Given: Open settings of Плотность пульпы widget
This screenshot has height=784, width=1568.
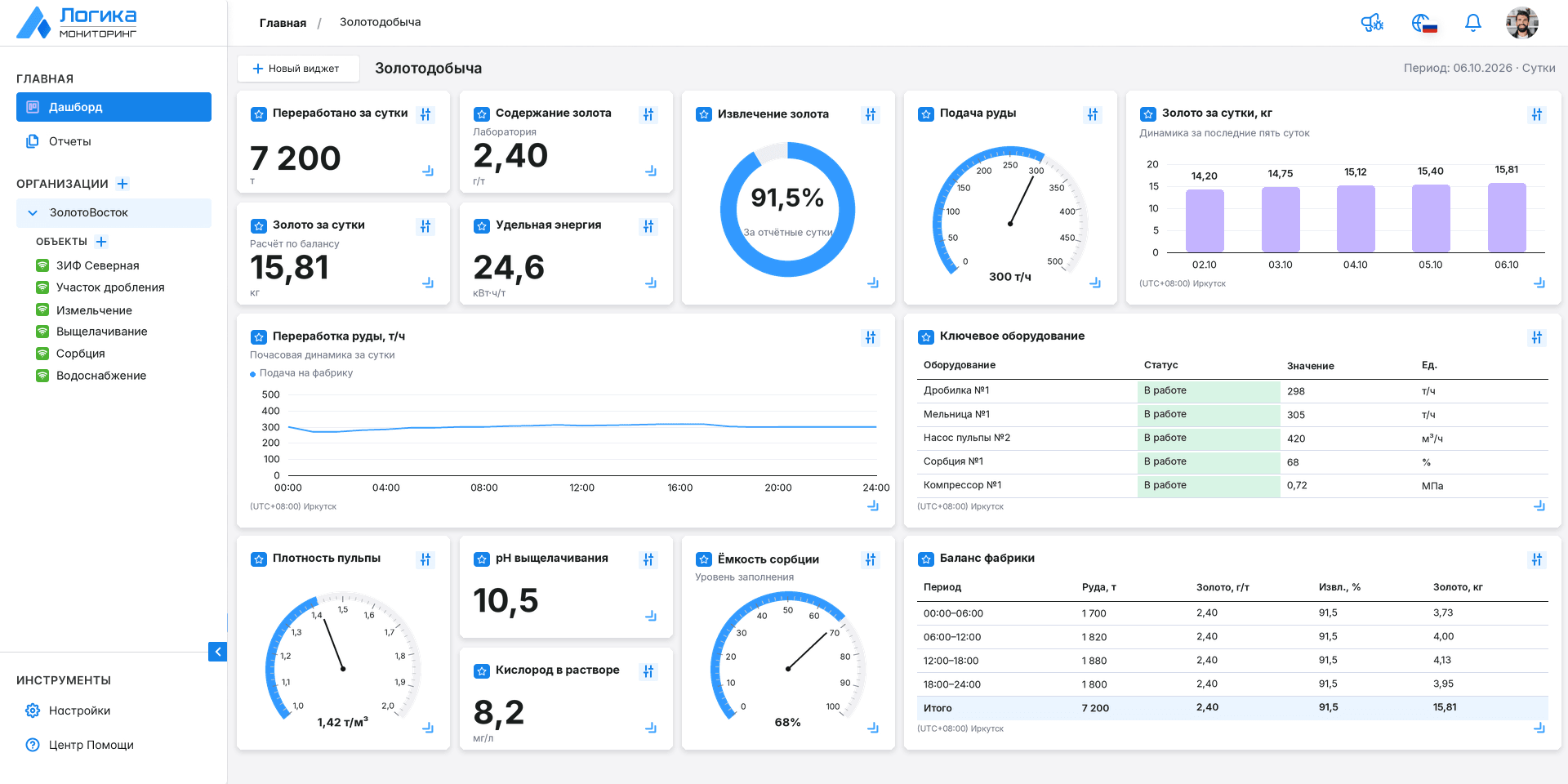Looking at the screenshot, I should 425,559.
